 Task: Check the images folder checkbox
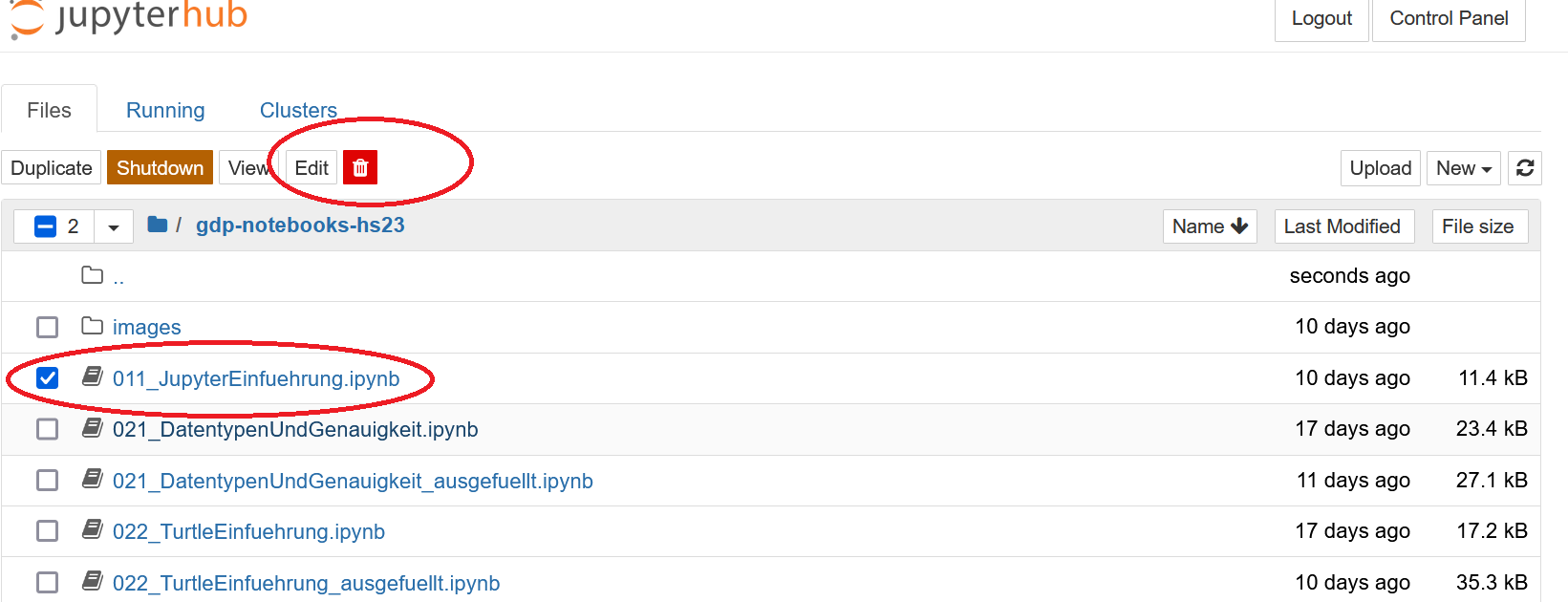tap(47, 327)
